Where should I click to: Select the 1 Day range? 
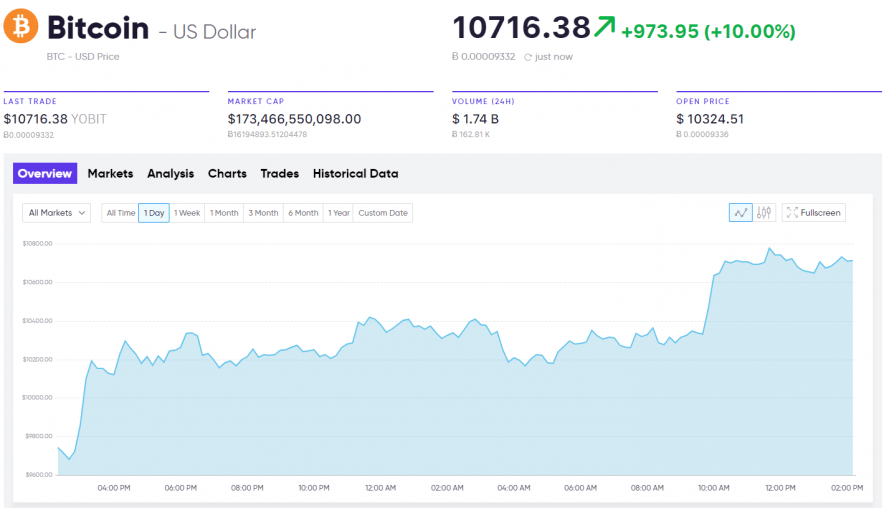pyautogui.click(x=154, y=213)
